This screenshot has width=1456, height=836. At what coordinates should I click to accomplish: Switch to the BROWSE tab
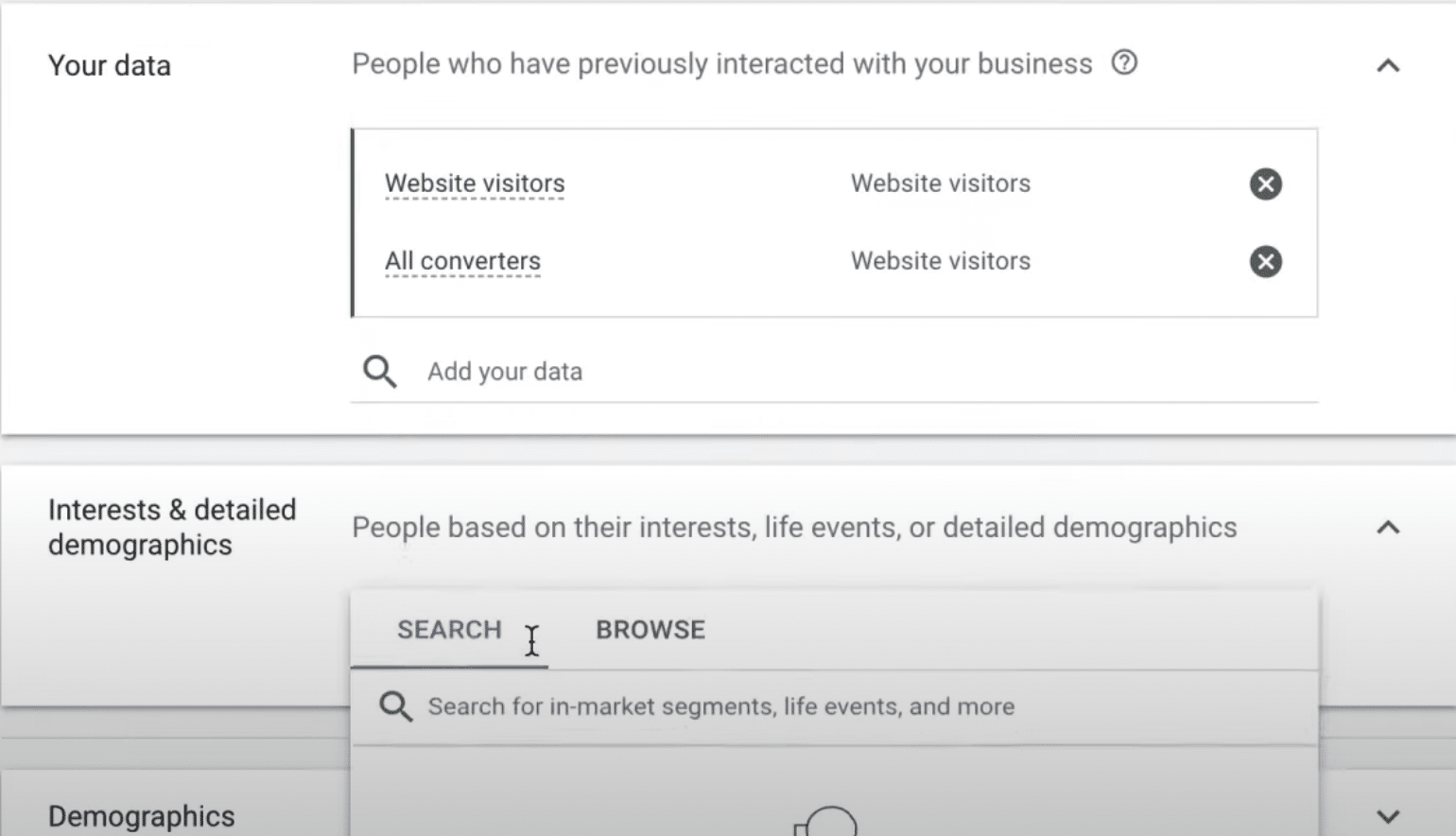(x=650, y=630)
